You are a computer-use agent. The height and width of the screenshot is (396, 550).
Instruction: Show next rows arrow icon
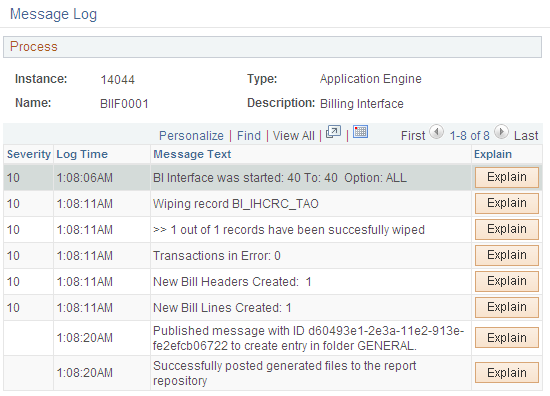click(x=501, y=132)
